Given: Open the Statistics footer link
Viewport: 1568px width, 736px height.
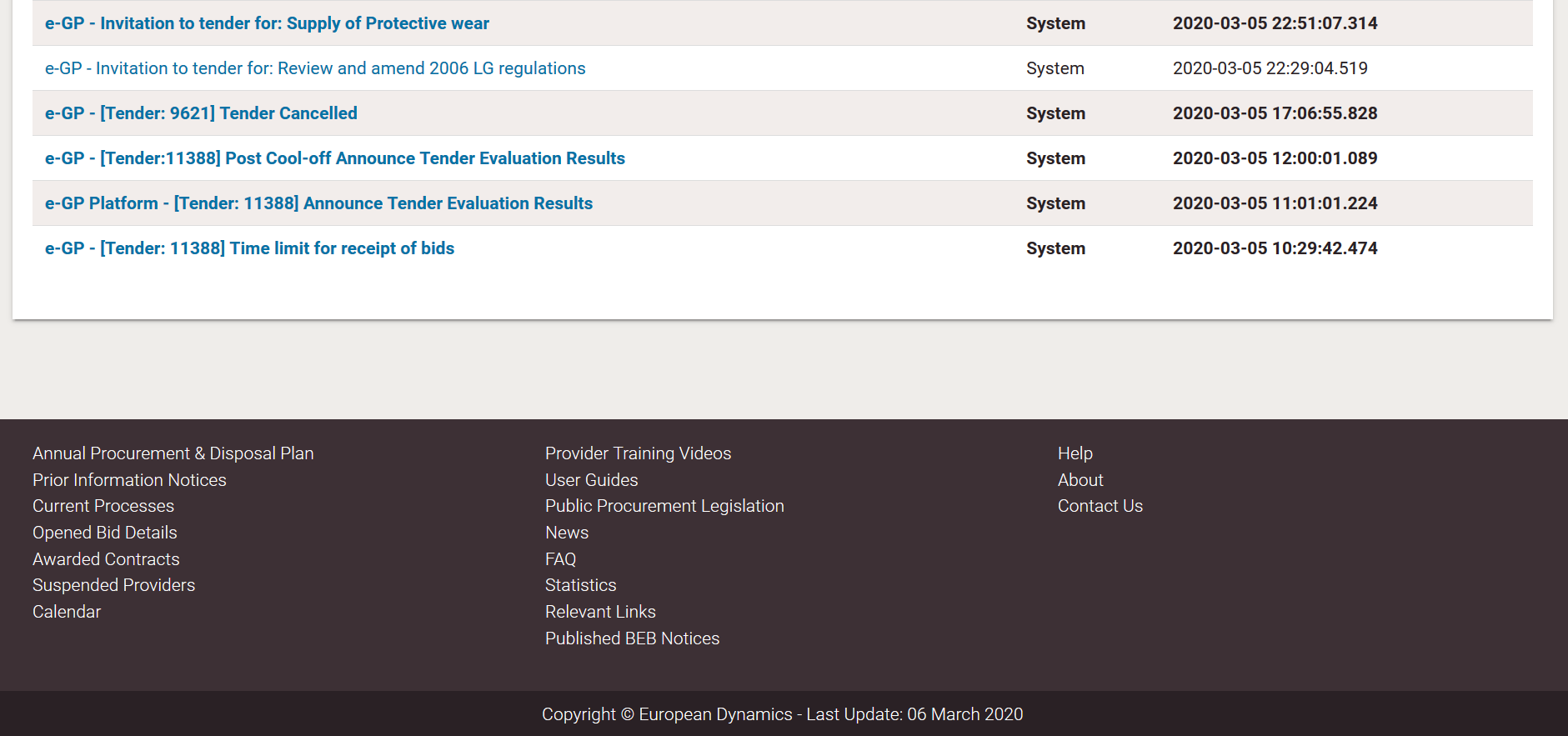Looking at the screenshot, I should 580,585.
